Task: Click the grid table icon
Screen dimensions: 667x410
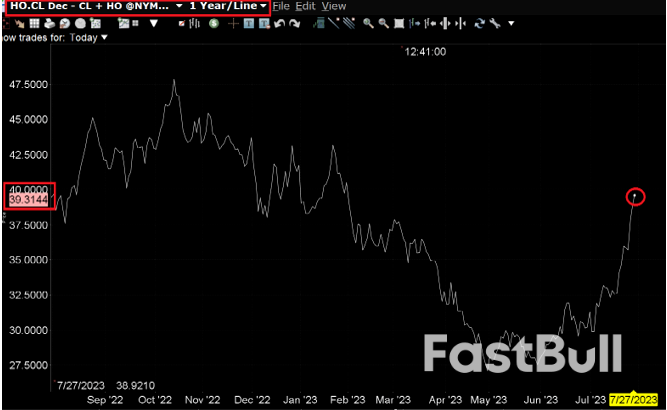Action: [34, 23]
